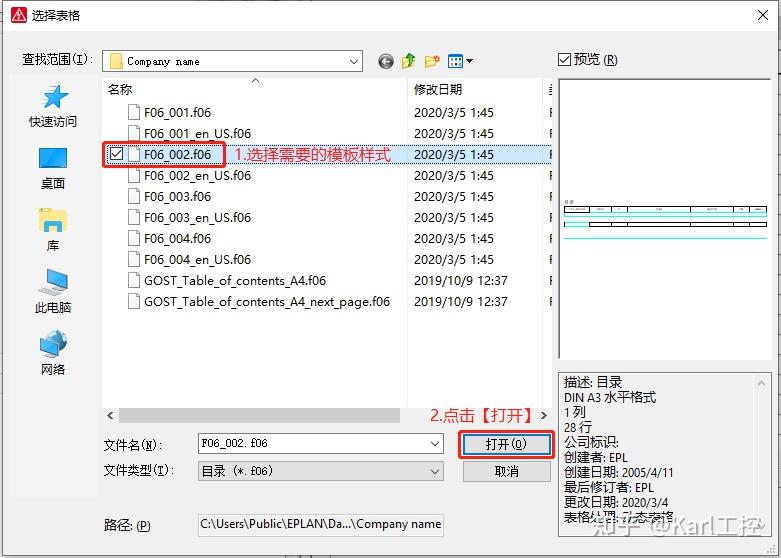Uncheck the F06_002.f06 item checkbox
Image resolution: width=781 pixels, height=558 pixels.
point(116,154)
